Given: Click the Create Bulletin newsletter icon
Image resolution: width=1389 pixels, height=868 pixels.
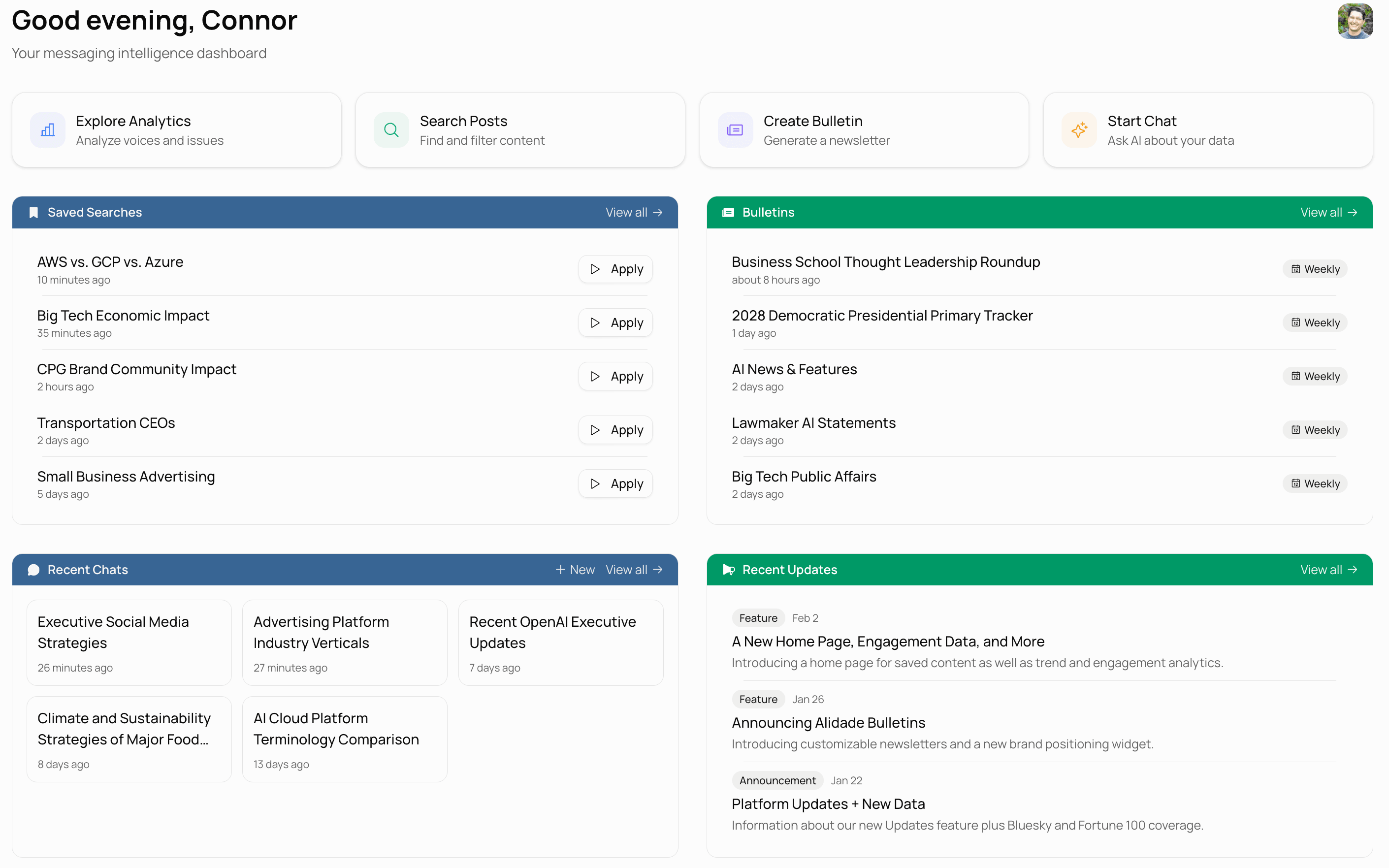Looking at the screenshot, I should tap(735, 130).
